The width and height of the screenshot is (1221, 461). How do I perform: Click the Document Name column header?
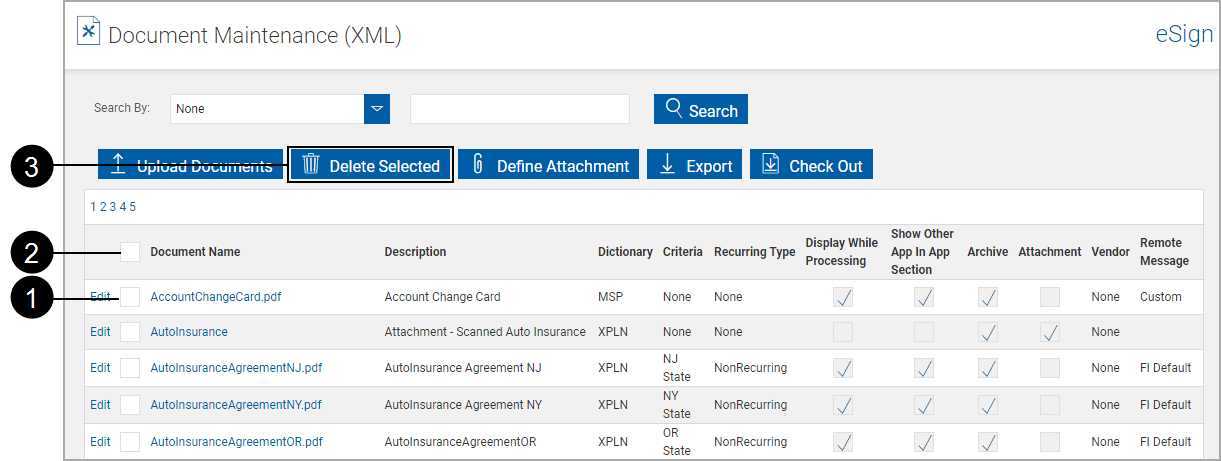pyautogui.click(x=195, y=252)
